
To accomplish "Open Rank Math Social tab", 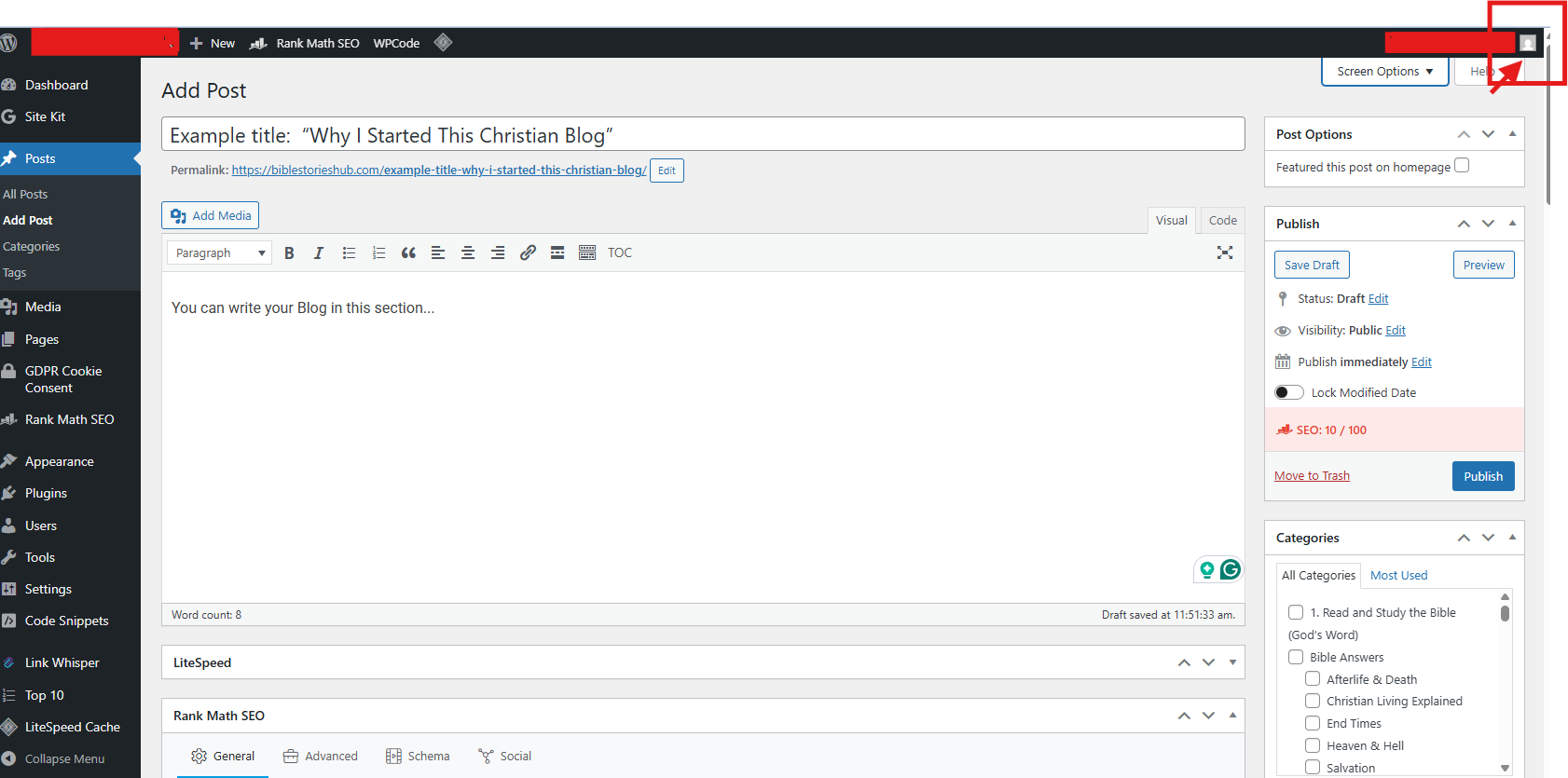I will pyautogui.click(x=504, y=756).
